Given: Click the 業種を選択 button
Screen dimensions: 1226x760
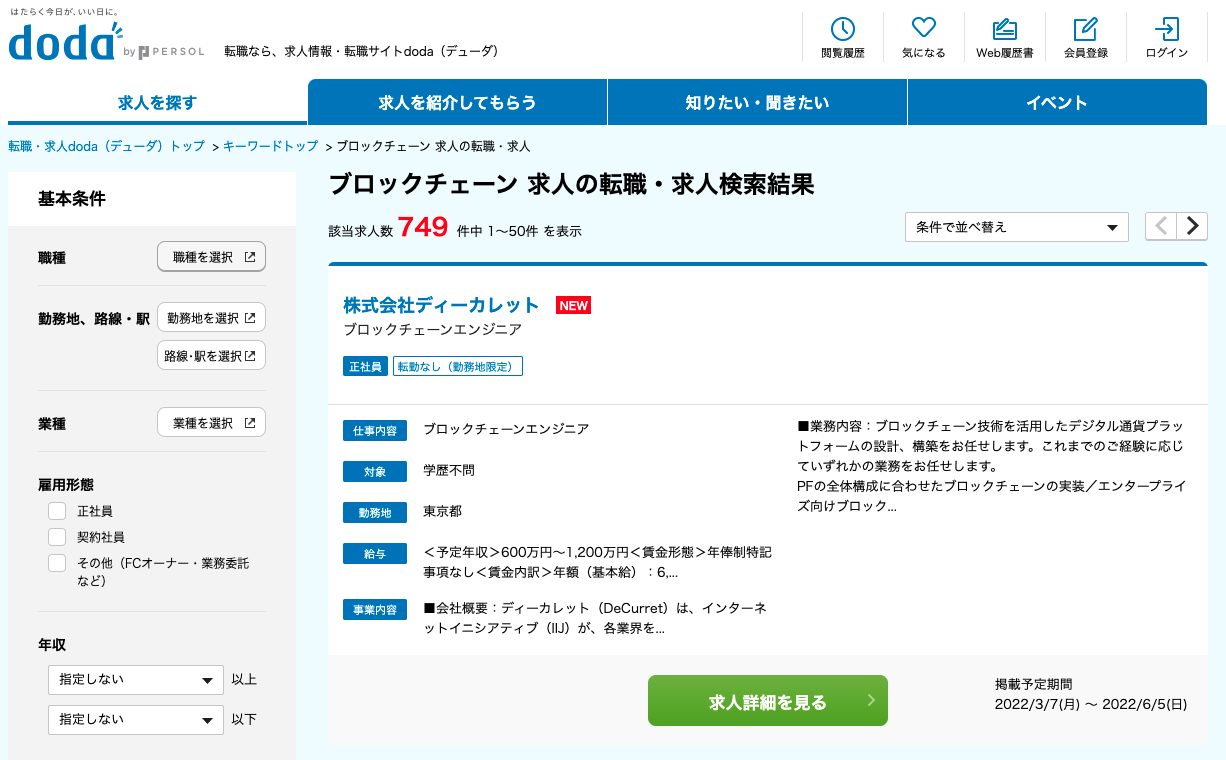Looking at the screenshot, I should [x=212, y=423].
